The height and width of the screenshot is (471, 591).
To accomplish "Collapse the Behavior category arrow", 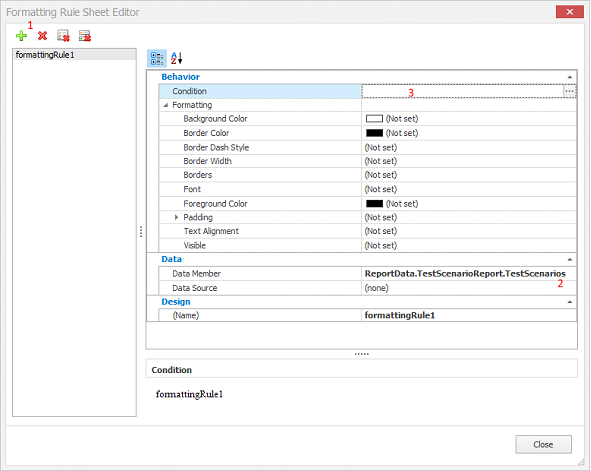I will 570,77.
